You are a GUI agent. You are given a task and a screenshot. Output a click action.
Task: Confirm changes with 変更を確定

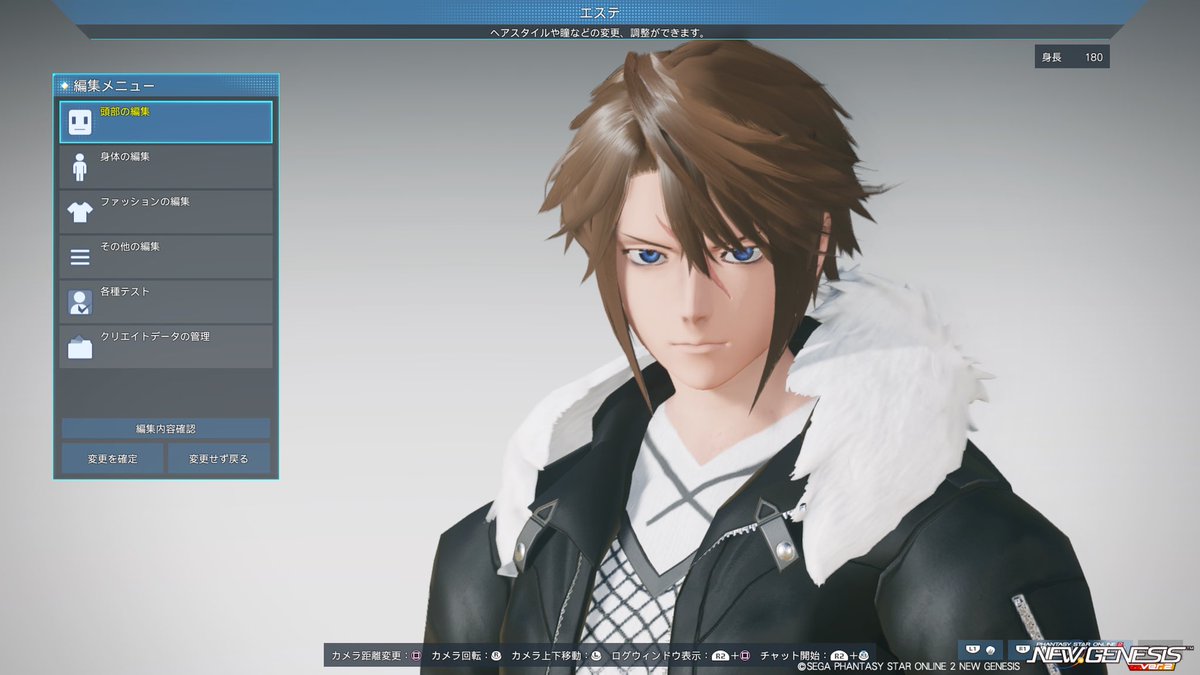[112, 459]
